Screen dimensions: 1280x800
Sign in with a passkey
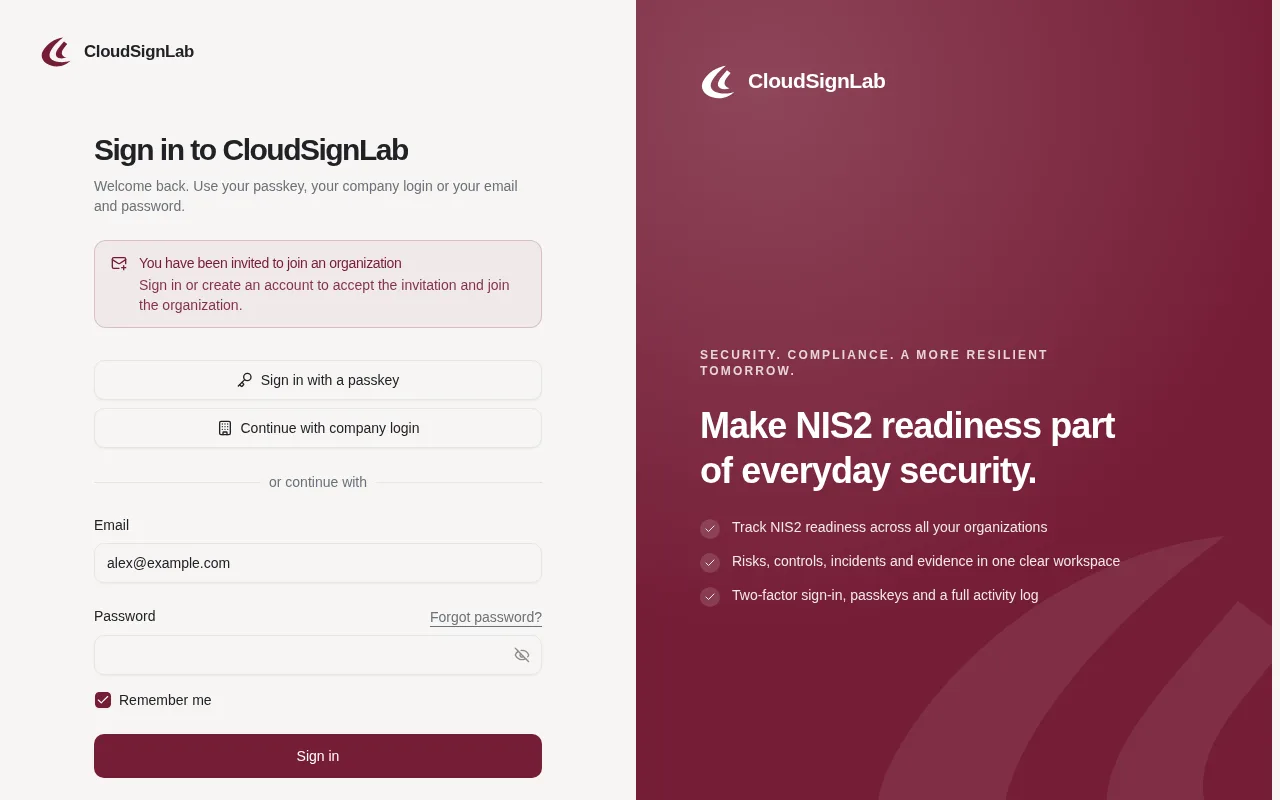click(x=318, y=380)
